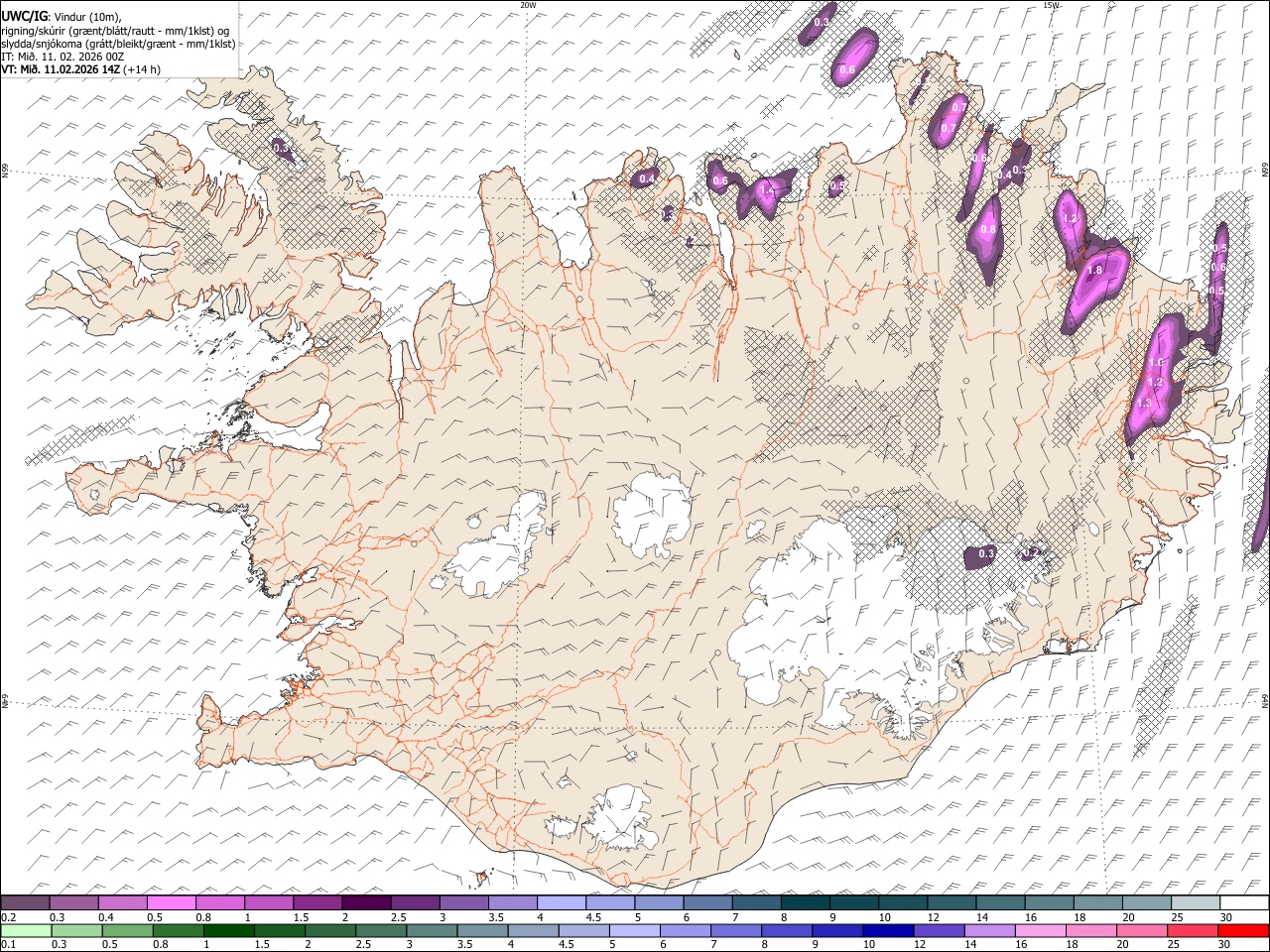Click the 2.5 grey-green swatch in the lower legend
Image resolution: width=1270 pixels, height=952 pixels.
point(380,930)
